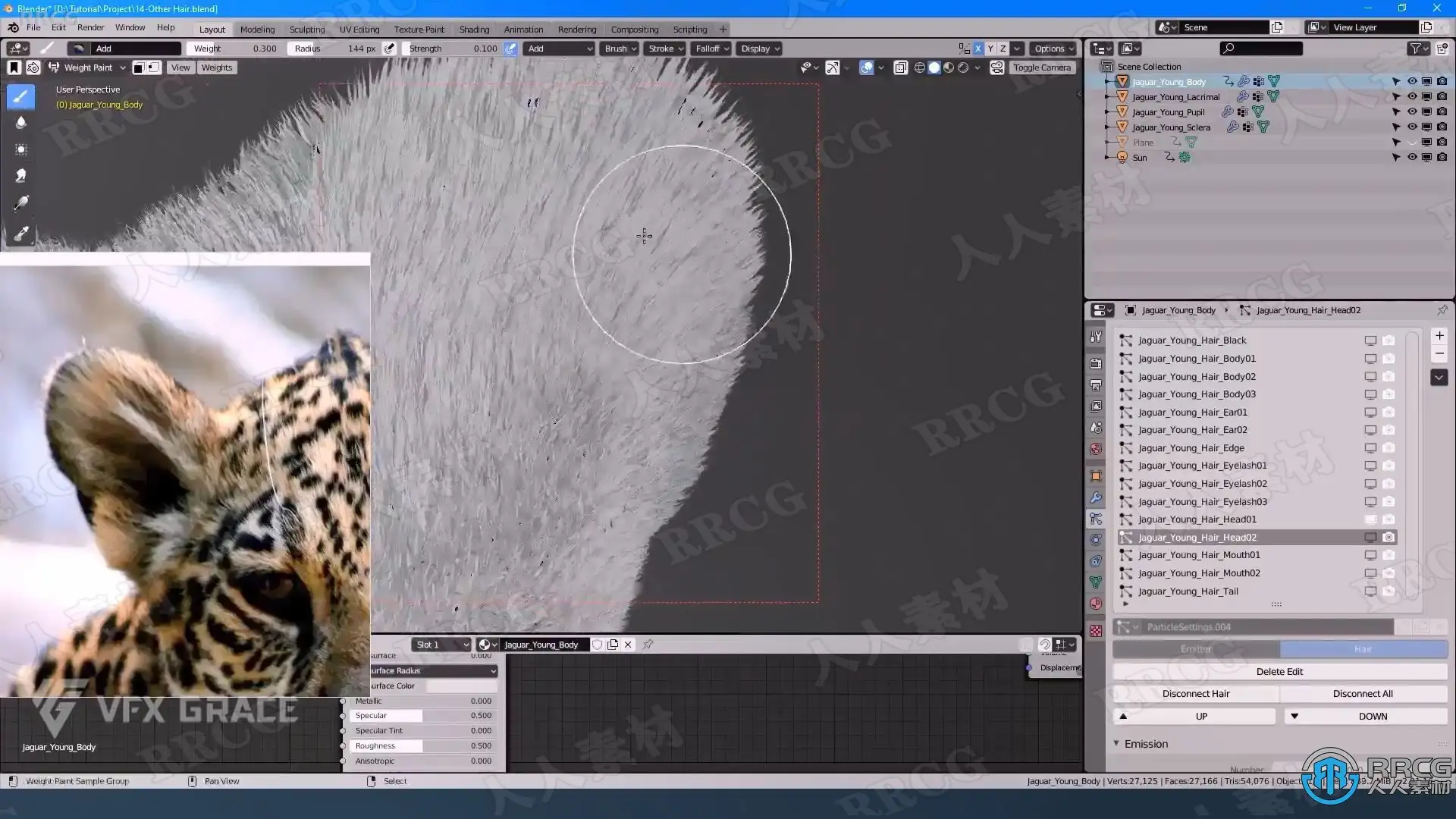
Task: Hide Jaguar_Young_Pupil in the viewport
Action: click(x=1412, y=112)
